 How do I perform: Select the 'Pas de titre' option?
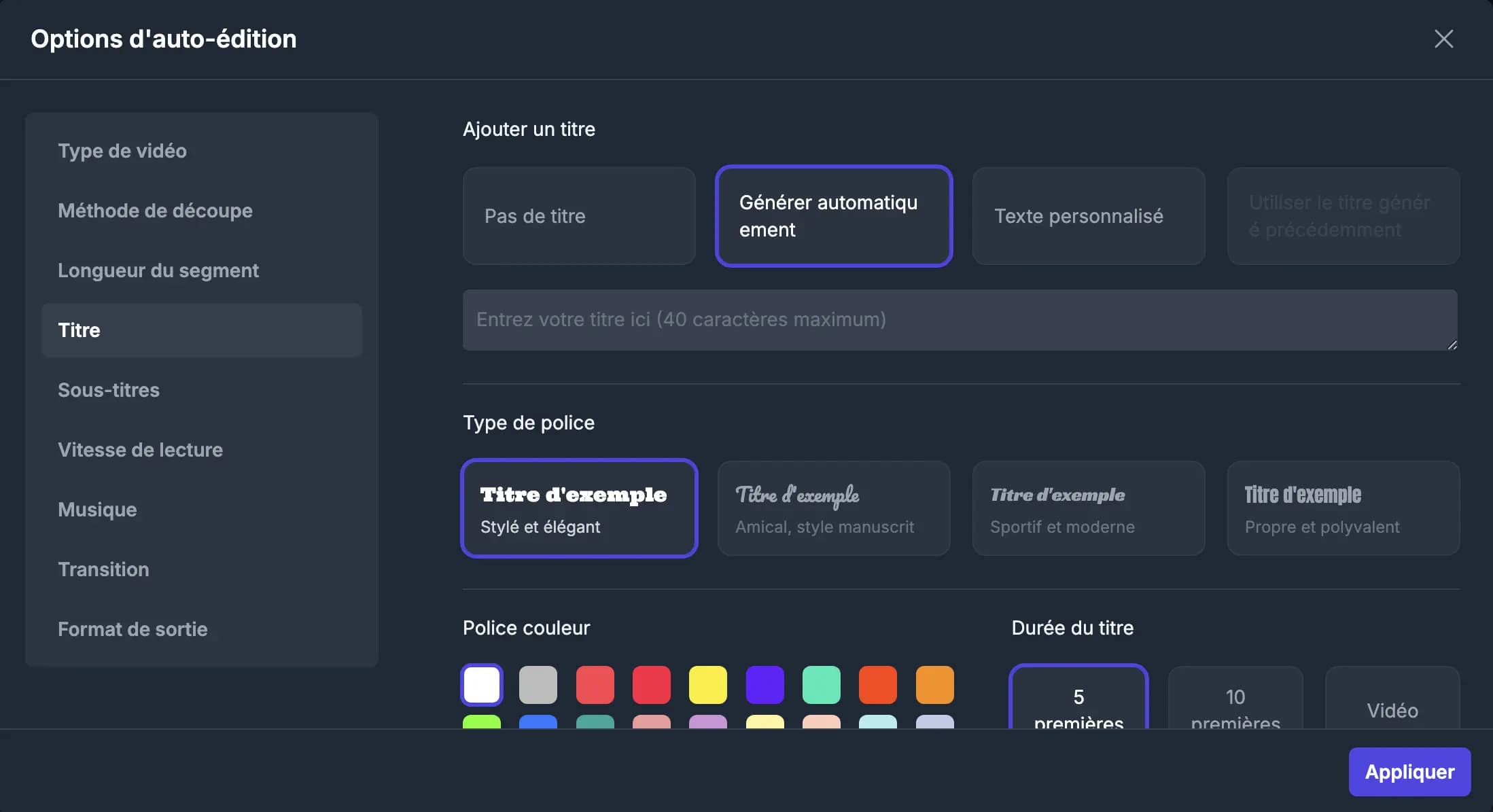pos(578,216)
